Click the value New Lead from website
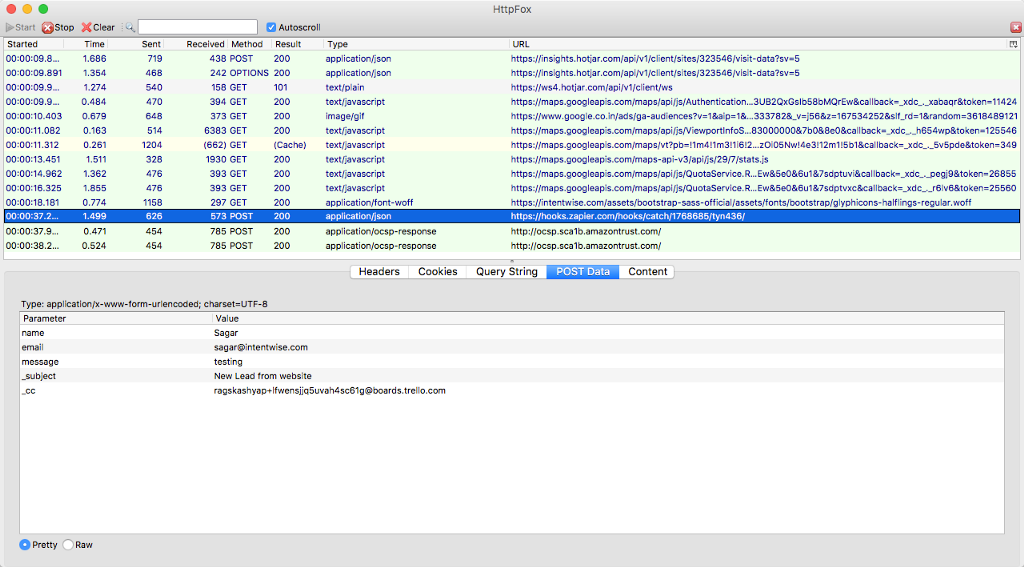Image resolution: width=1024 pixels, height=567 pixels. click(x=263, y=376)
